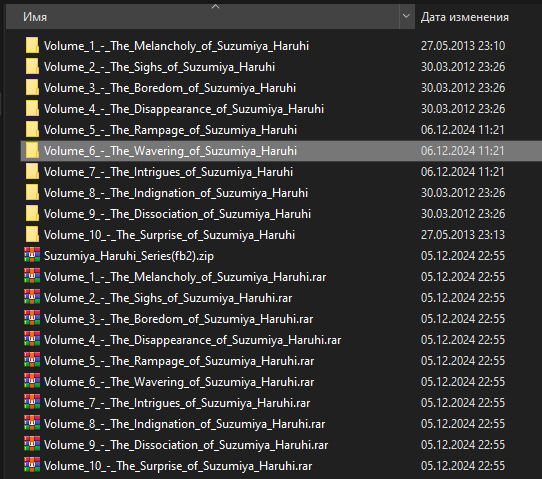This screenshot has height=479, width=542.
Task: Click the Volume_10 Surprise folder icon
Action: tap(32, 235)
